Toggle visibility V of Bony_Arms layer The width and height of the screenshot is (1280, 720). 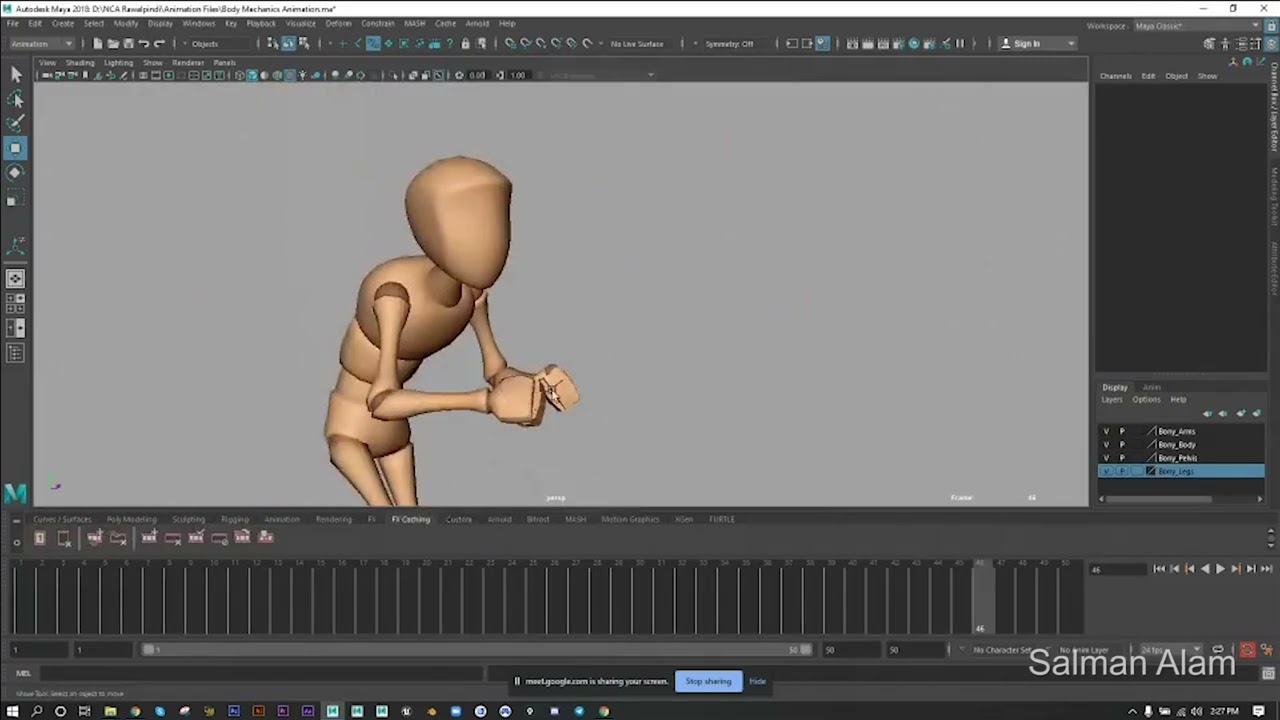[x=1106, y=431]
